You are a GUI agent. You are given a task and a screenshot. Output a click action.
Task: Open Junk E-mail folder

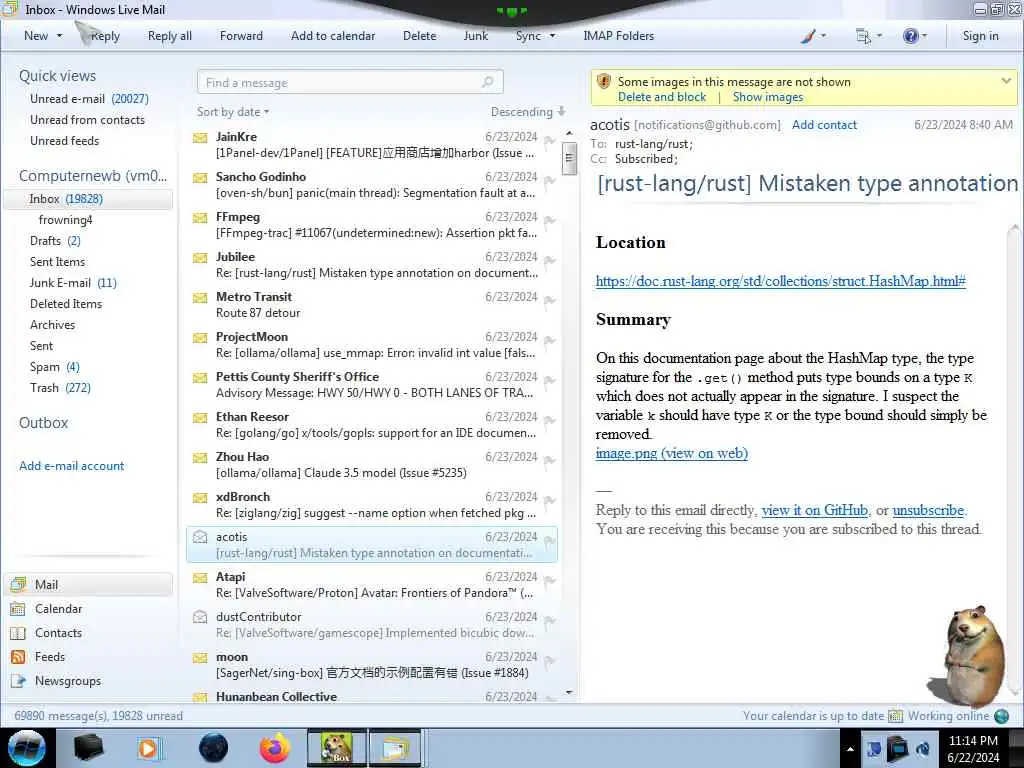73,282
